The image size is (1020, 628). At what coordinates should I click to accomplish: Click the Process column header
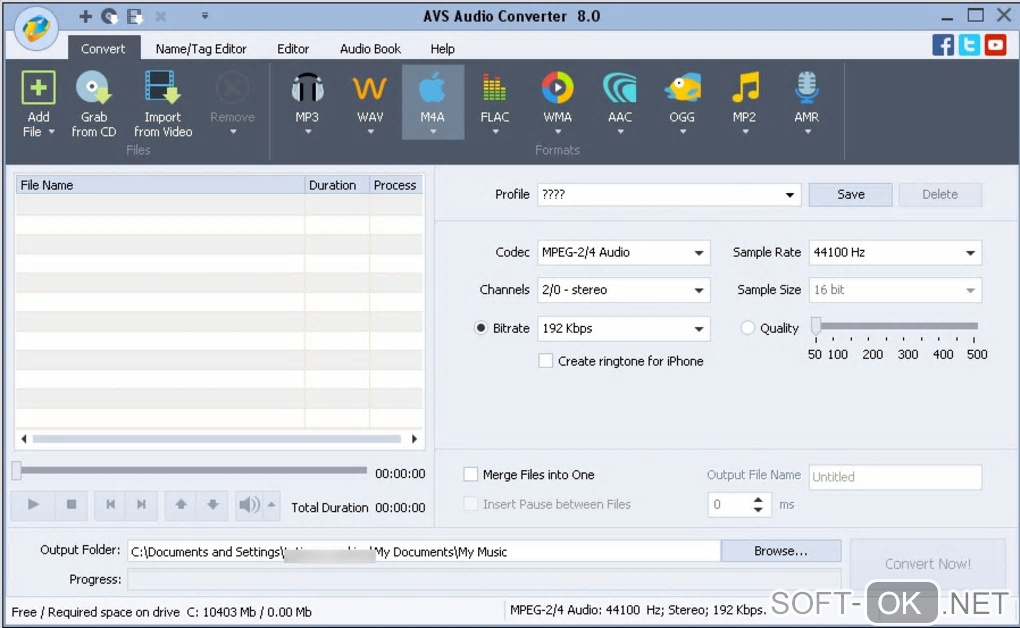pos(396,185)
